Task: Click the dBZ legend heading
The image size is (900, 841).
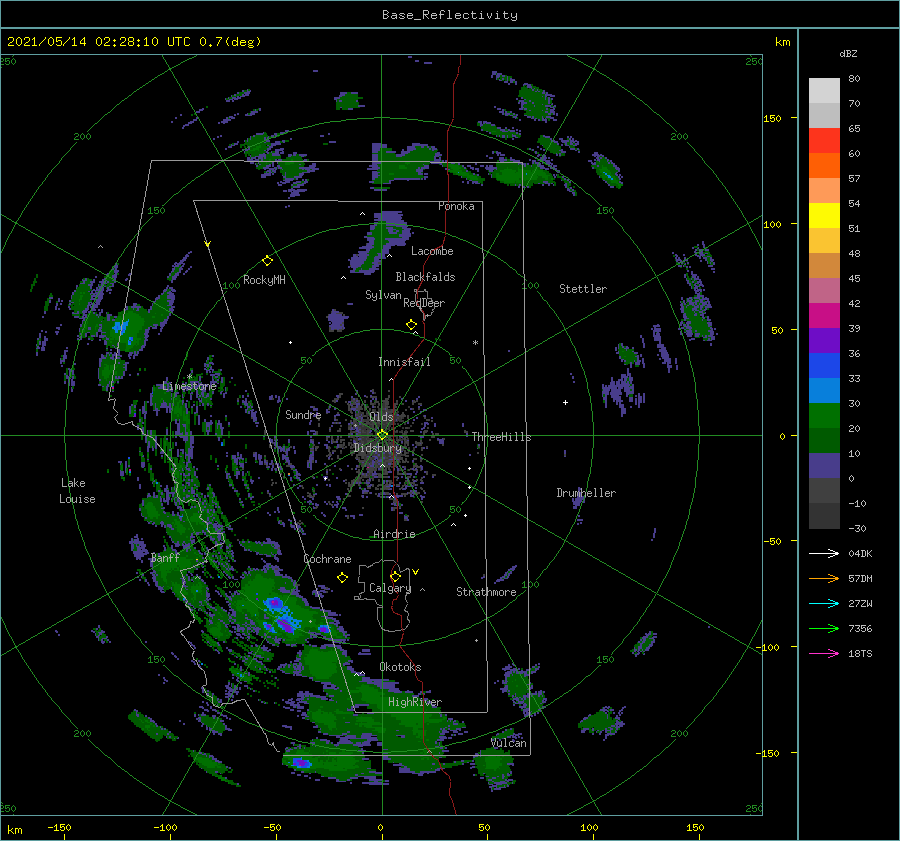Action: click(x=848, y=53)
